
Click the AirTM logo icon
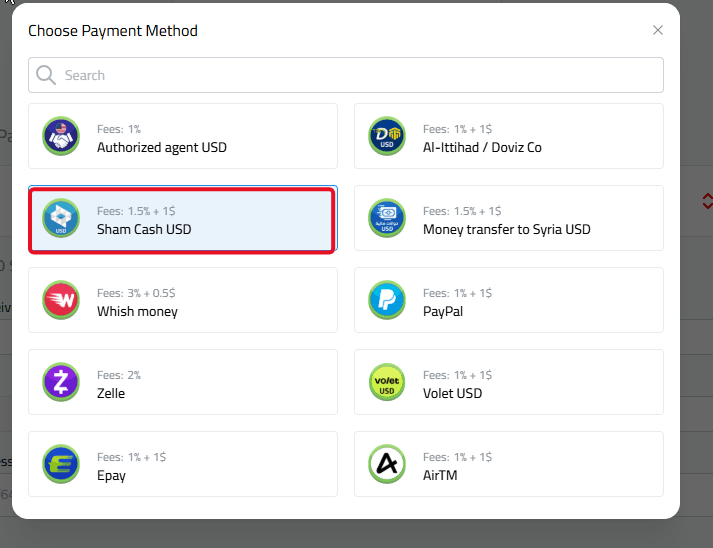tap(387, 464)
